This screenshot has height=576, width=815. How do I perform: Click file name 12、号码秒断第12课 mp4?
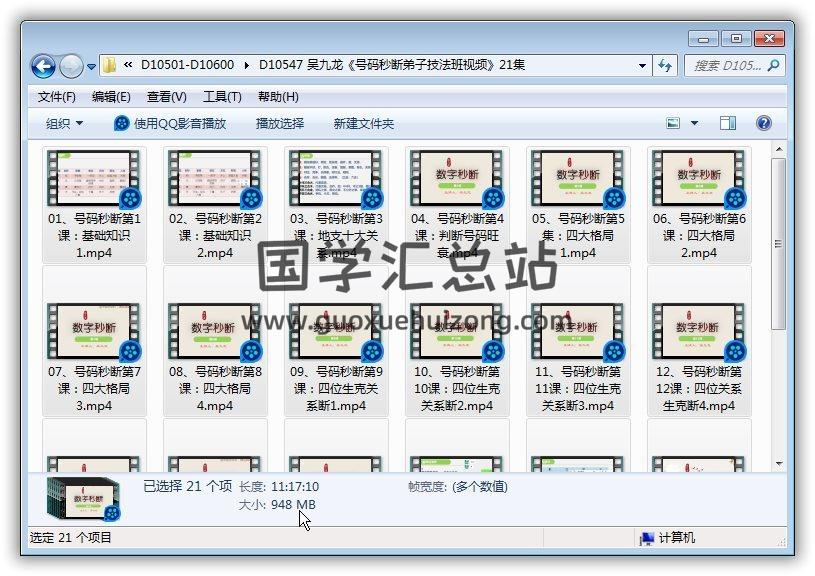(x=699, y=388)
